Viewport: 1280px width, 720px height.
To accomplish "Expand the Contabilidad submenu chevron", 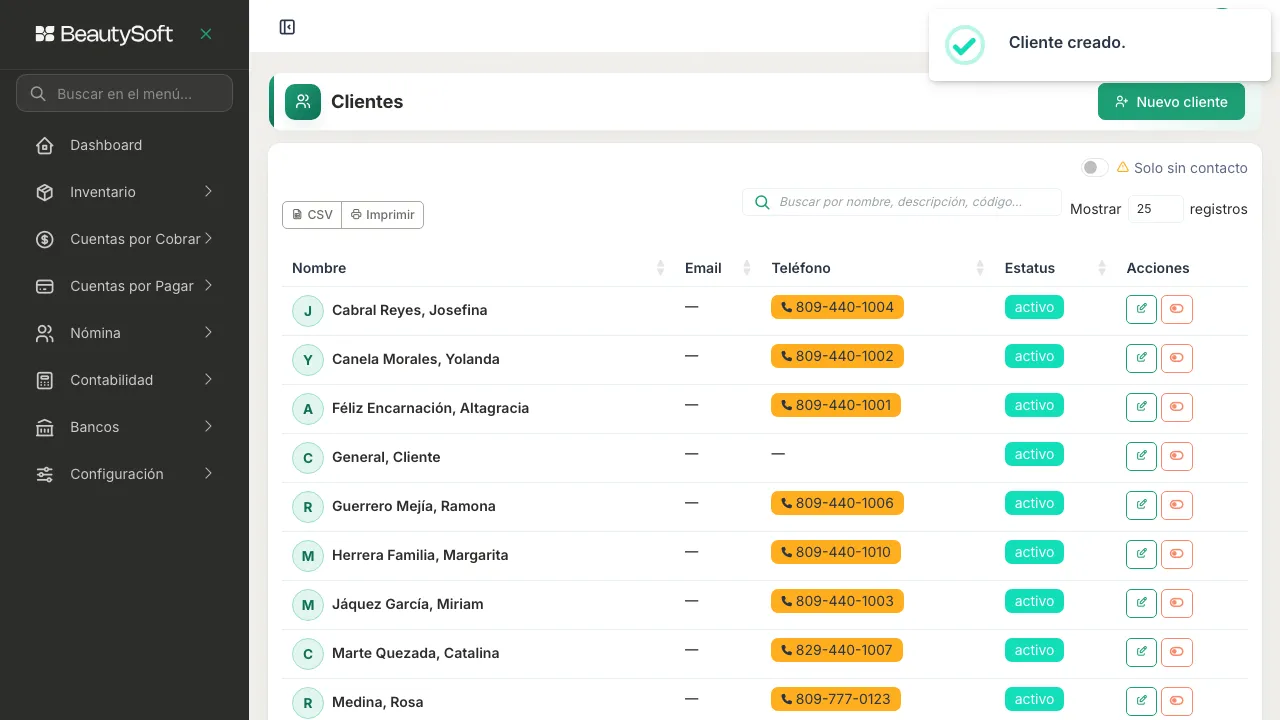I will tap(208, 379).
